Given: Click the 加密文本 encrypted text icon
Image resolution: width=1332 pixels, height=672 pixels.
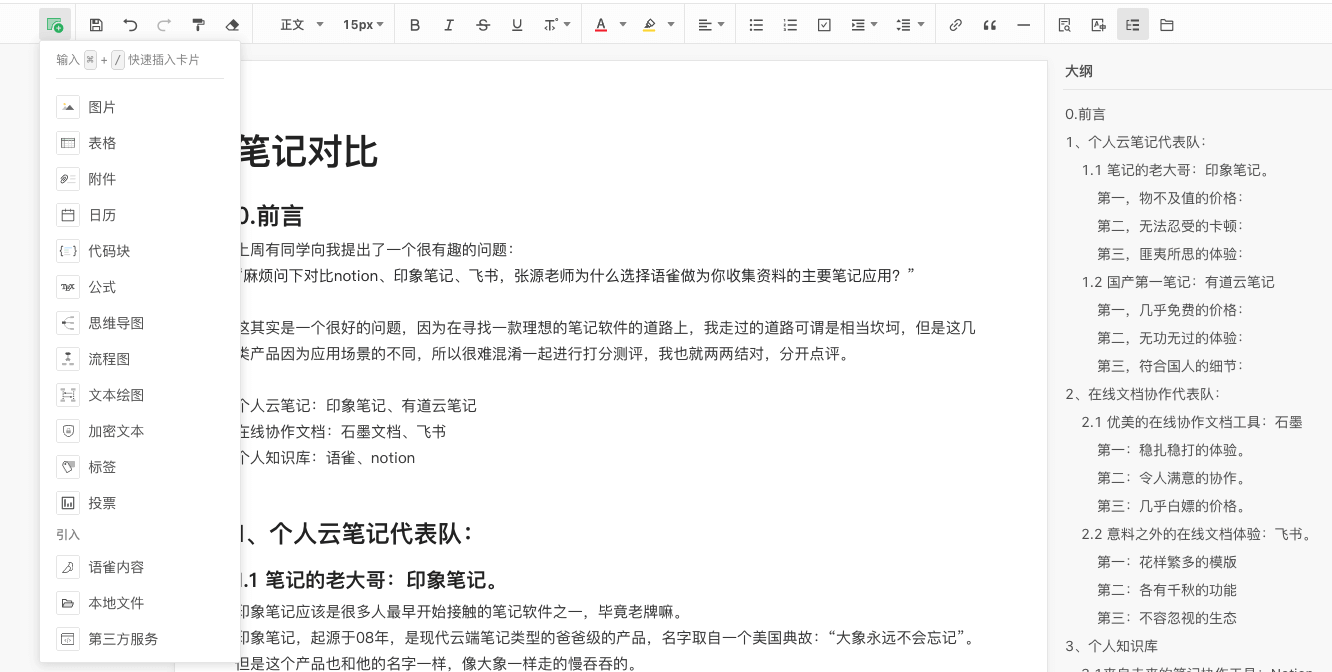Looking at the screenshot, I should (x=68, y=431).
